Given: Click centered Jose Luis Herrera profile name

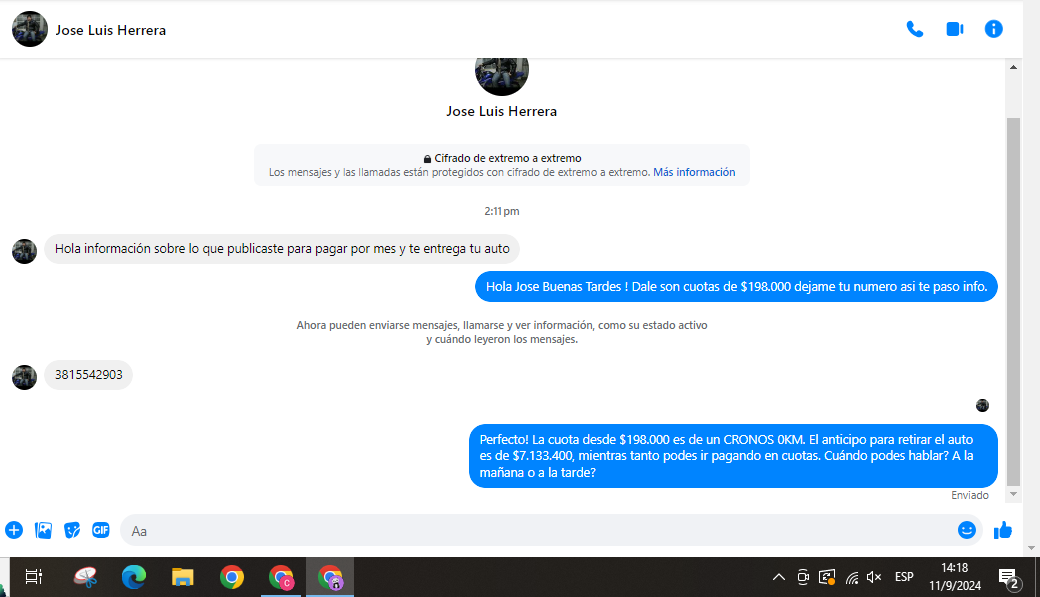Looking at the screenshot, I should (x=501, y=111).
